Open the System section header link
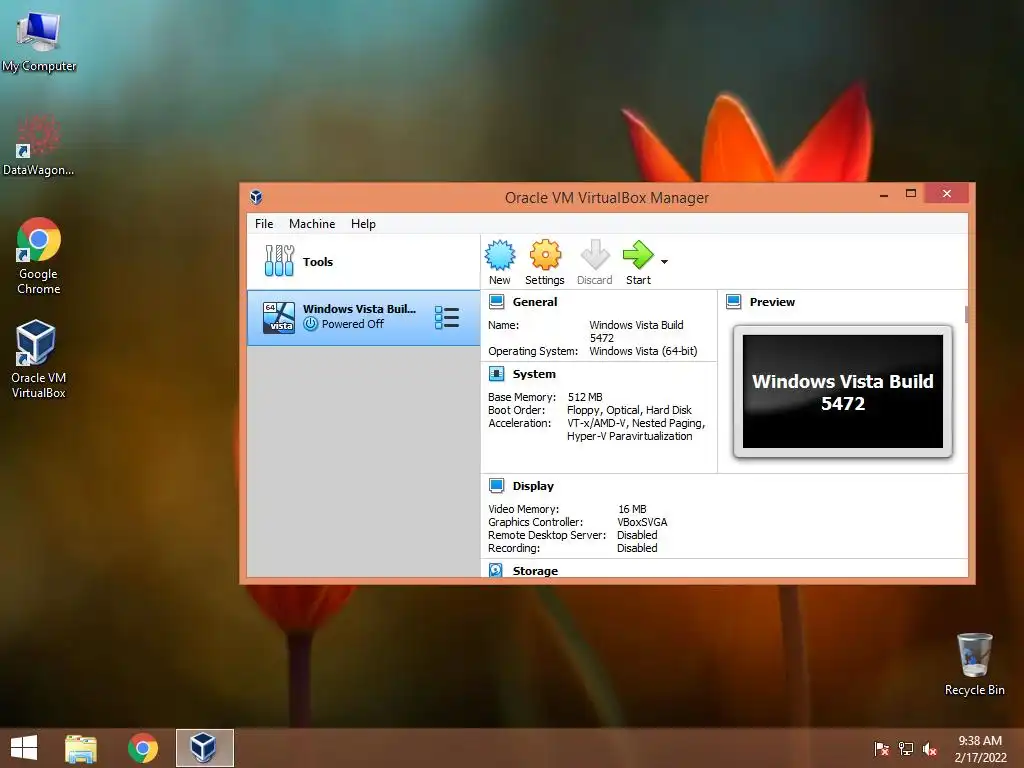 pos(534,374)
